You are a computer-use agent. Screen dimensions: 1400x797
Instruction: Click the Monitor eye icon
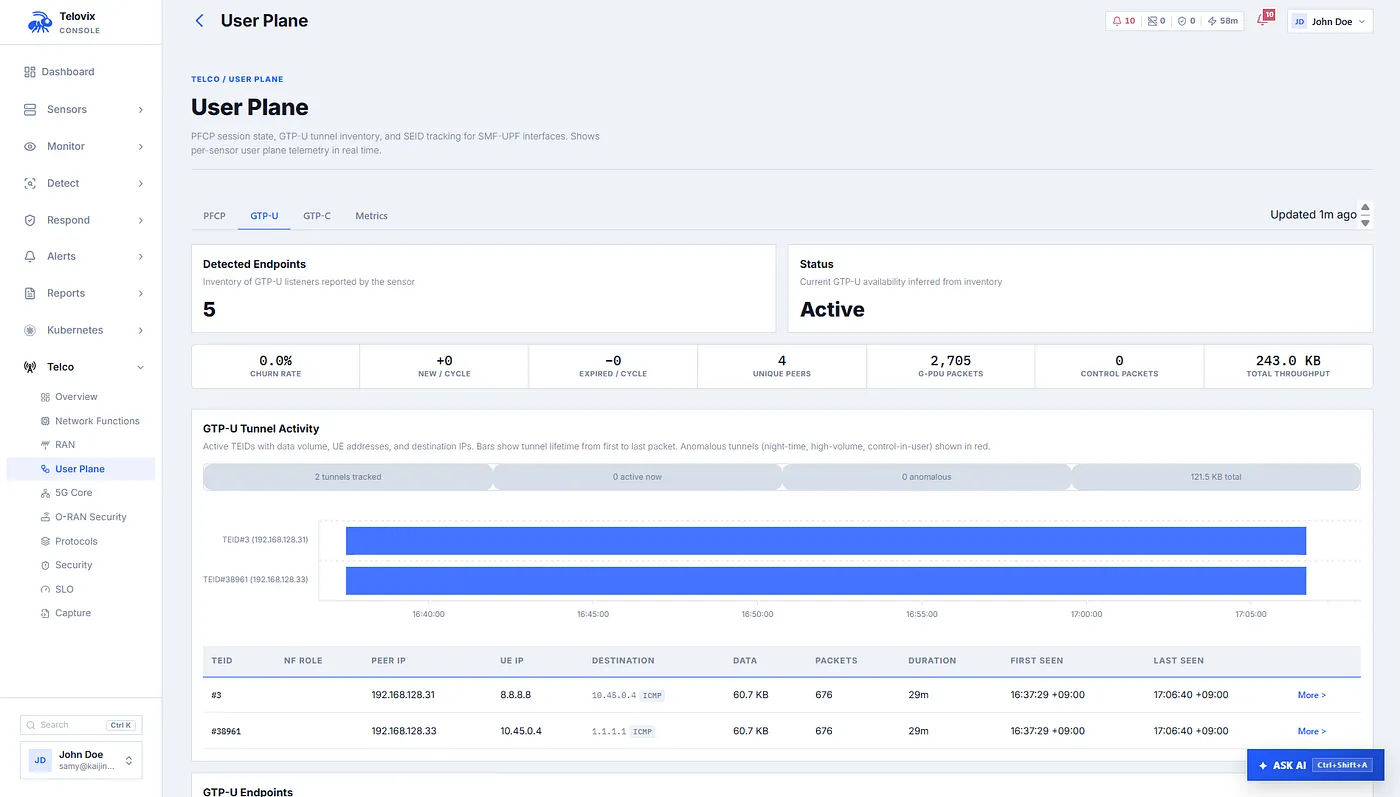tap(30, 146)
